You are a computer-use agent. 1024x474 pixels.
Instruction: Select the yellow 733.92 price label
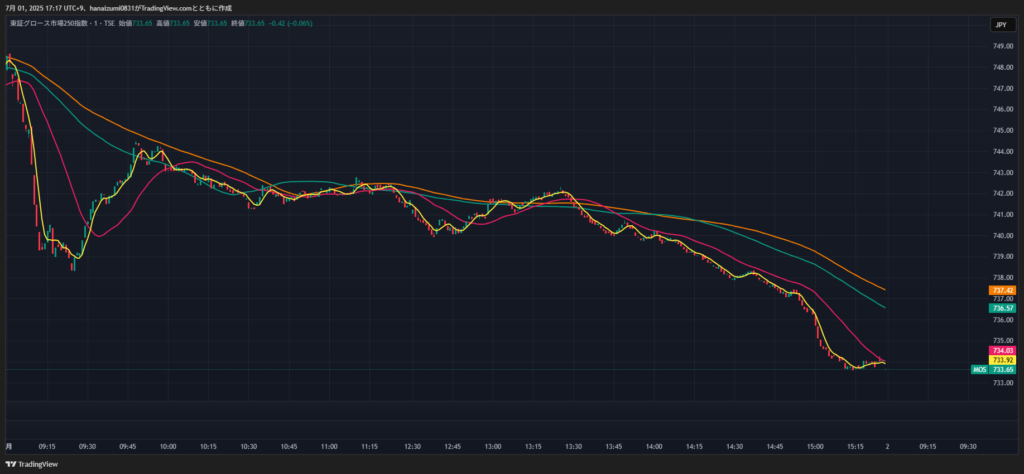click(x=1002, y=360)
